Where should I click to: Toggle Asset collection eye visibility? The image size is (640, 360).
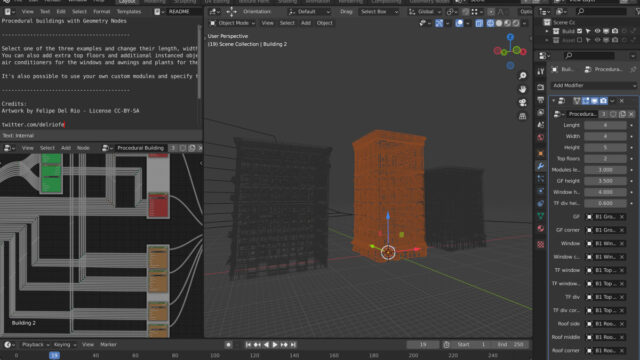[x=597, y=40]
